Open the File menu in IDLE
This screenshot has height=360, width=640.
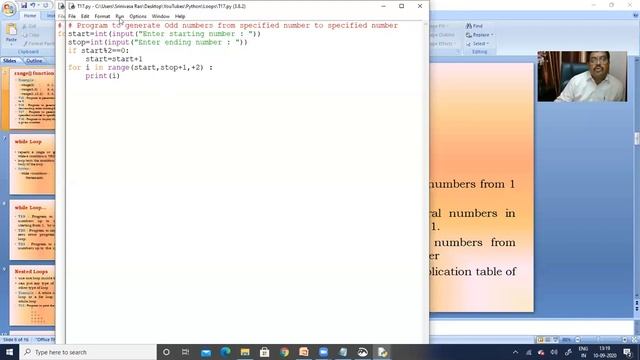[x=72, y=16]
